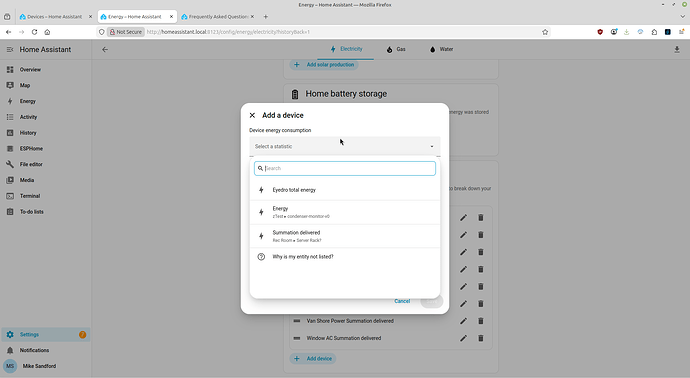Download energy data with top-right icon
This screenshot has width=690, height=378.
[x=677, y=50]
